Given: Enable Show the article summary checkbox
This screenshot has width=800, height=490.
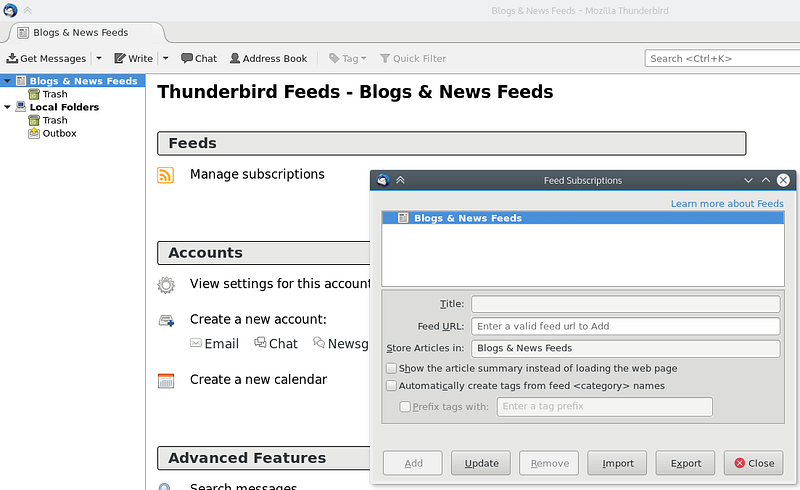Looking at the screenshot, I should (391, 368).
